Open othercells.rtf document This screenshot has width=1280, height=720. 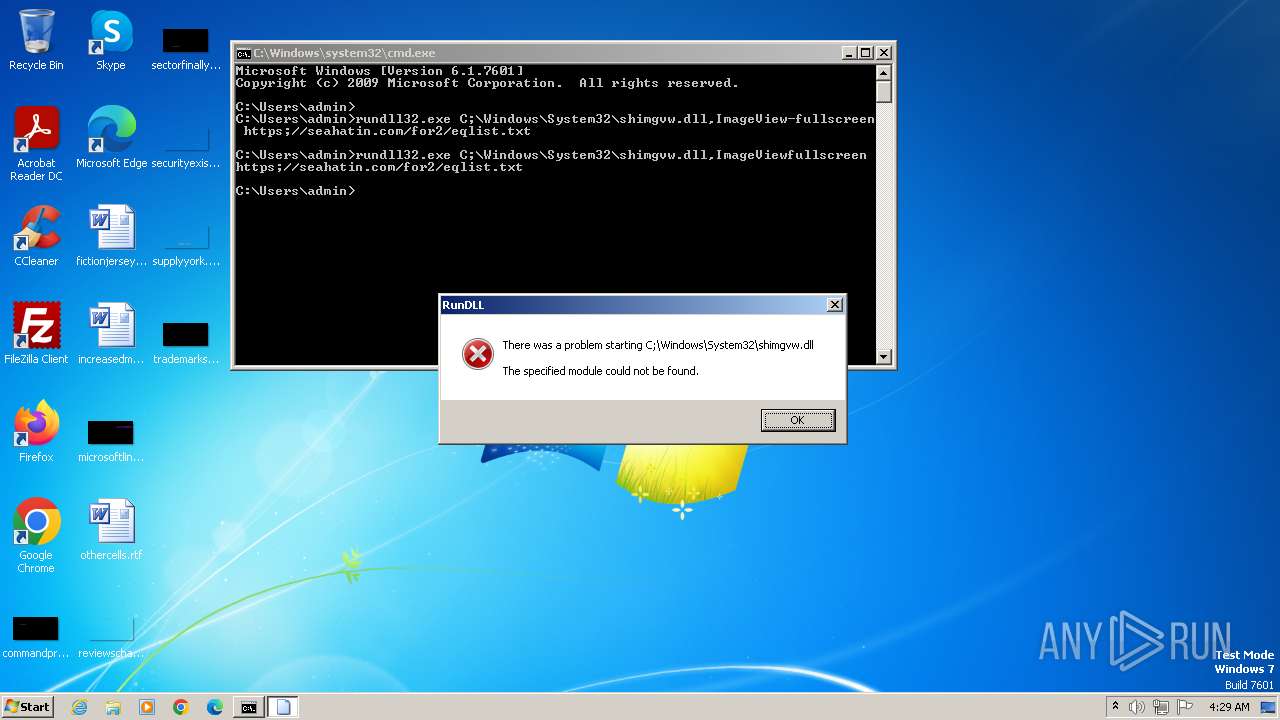click(x=111, y=530)
